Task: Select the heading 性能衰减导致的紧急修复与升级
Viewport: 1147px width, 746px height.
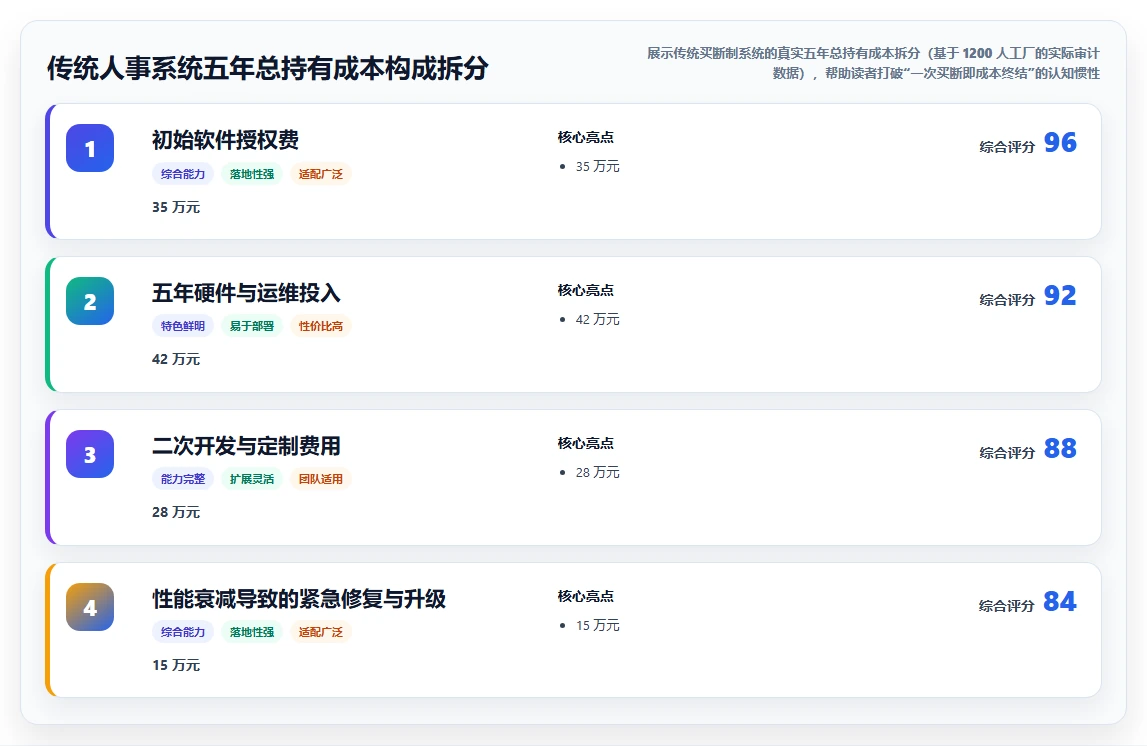Action: tap(299, 598)
